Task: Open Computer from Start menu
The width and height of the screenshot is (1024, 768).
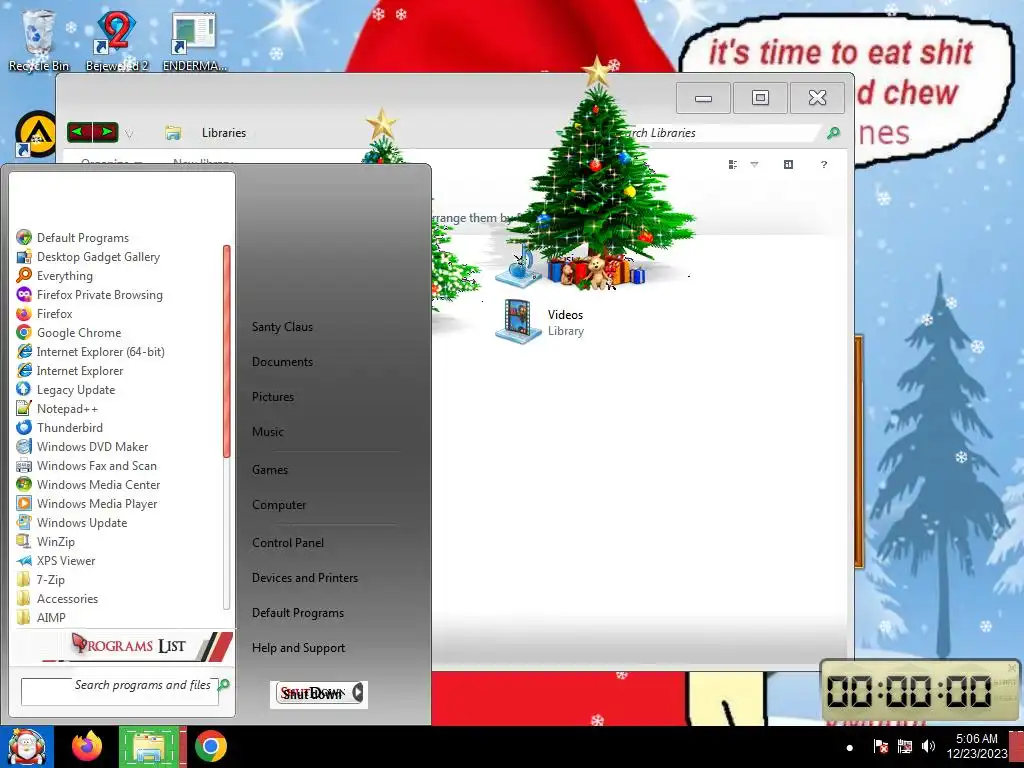Action: 279,505
